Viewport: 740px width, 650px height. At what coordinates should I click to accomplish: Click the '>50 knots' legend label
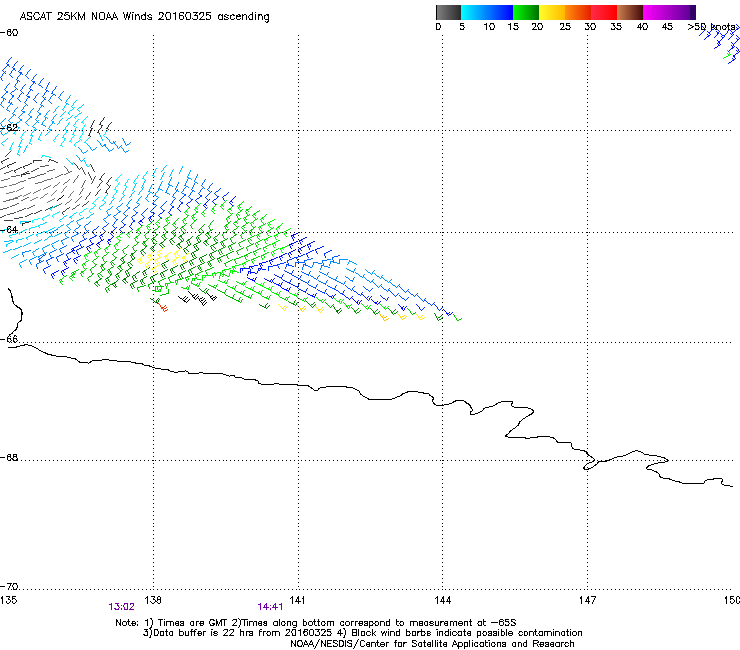(x=711, y=27)
